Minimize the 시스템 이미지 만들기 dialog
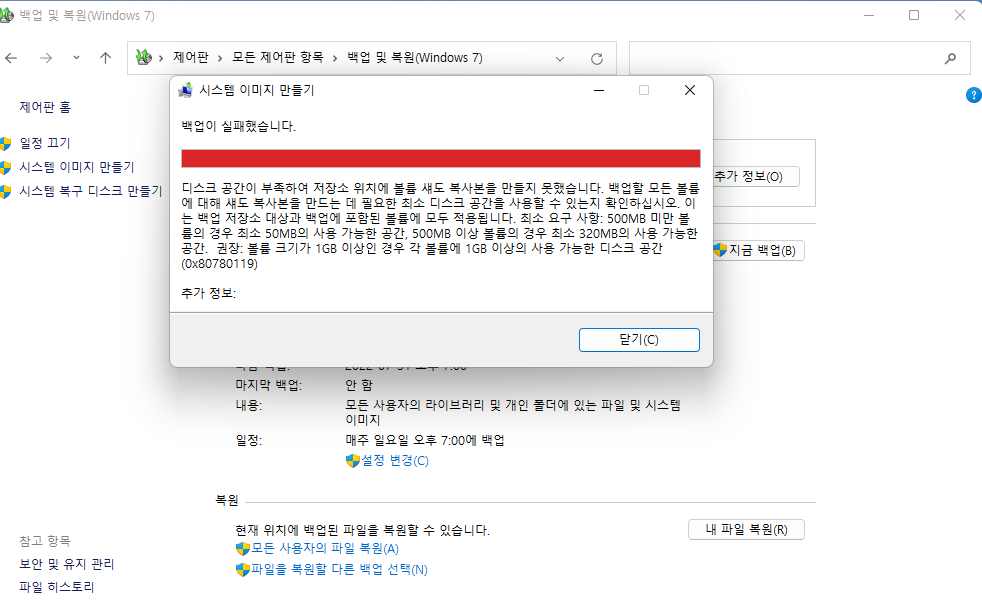The width and height of the screenshot is (982, 603). click(x=599, y=90)
